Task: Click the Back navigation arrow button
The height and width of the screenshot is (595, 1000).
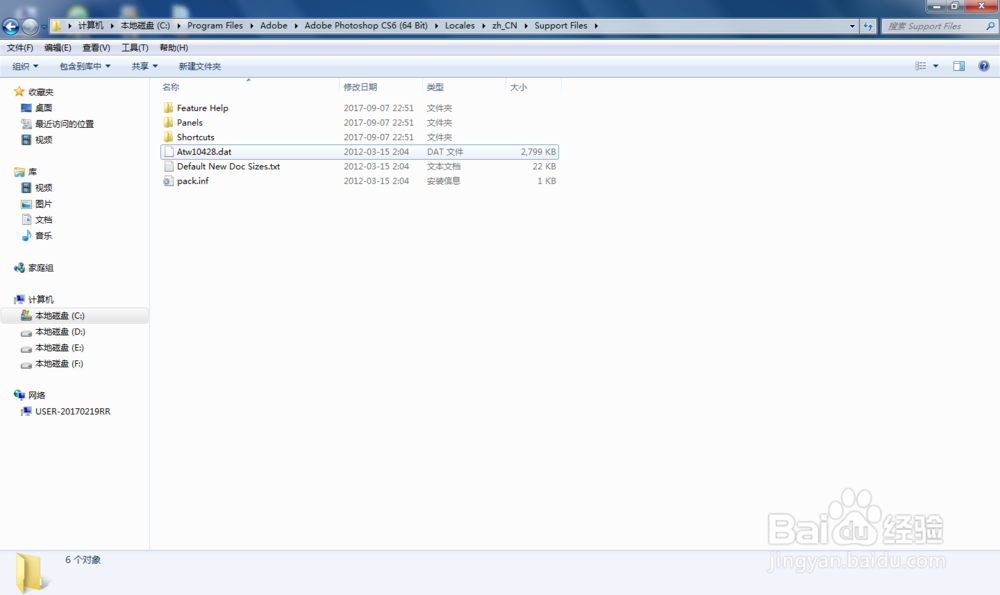Action: click(x=11, y=26)
